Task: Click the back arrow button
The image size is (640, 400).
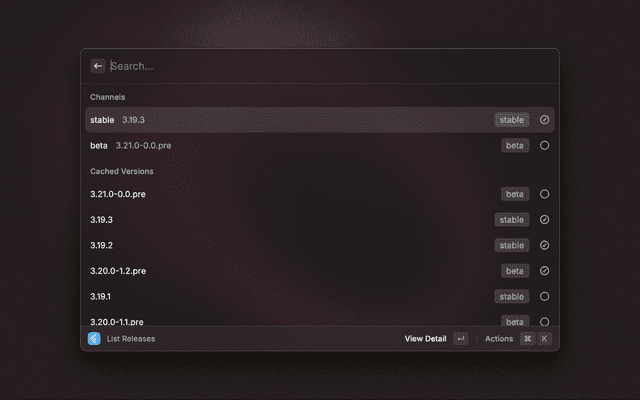Action: click(x=98, y=66)
